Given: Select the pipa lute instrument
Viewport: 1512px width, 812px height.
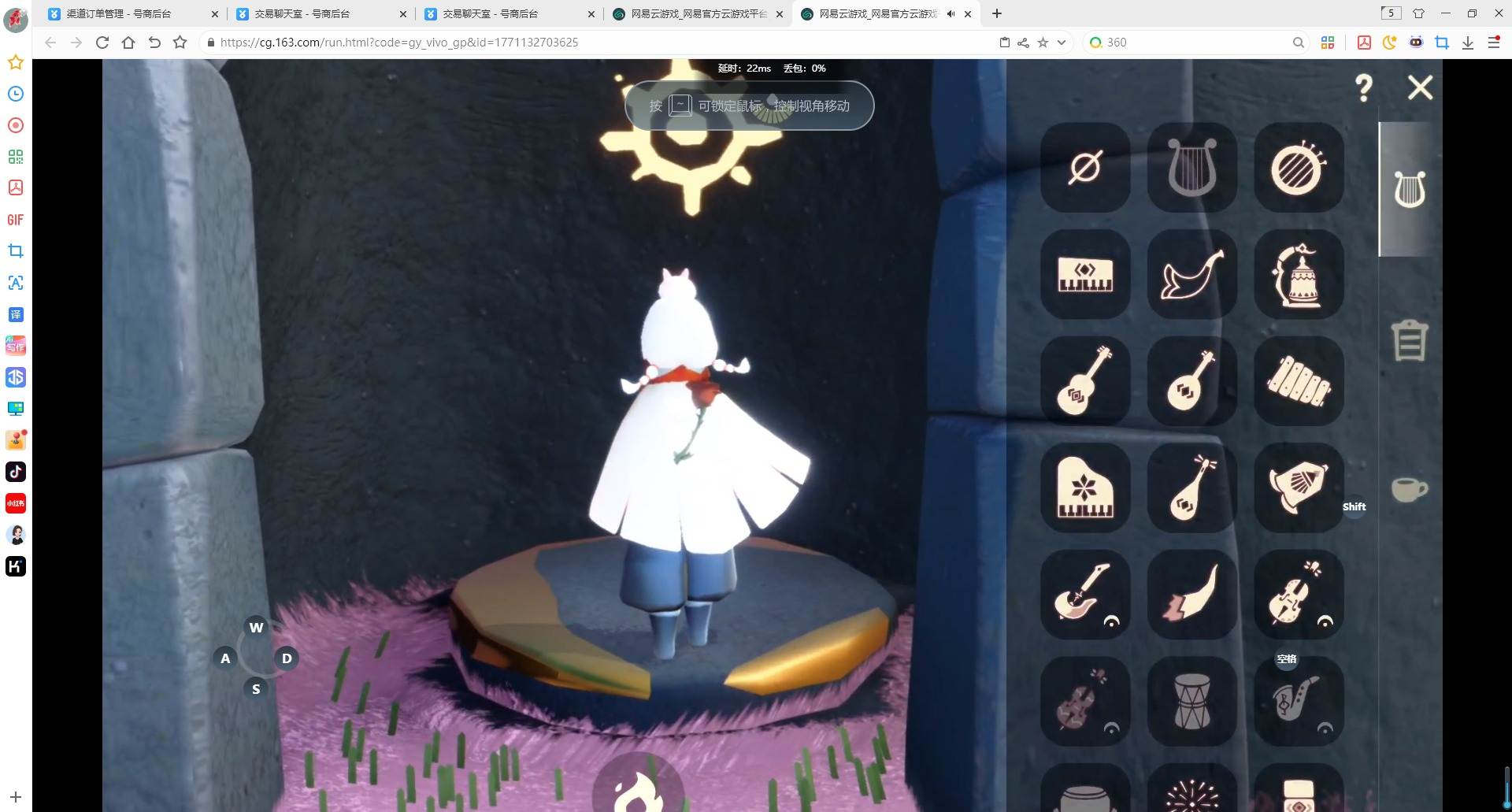Looking at the screenshot, I should click(1192, 488).
